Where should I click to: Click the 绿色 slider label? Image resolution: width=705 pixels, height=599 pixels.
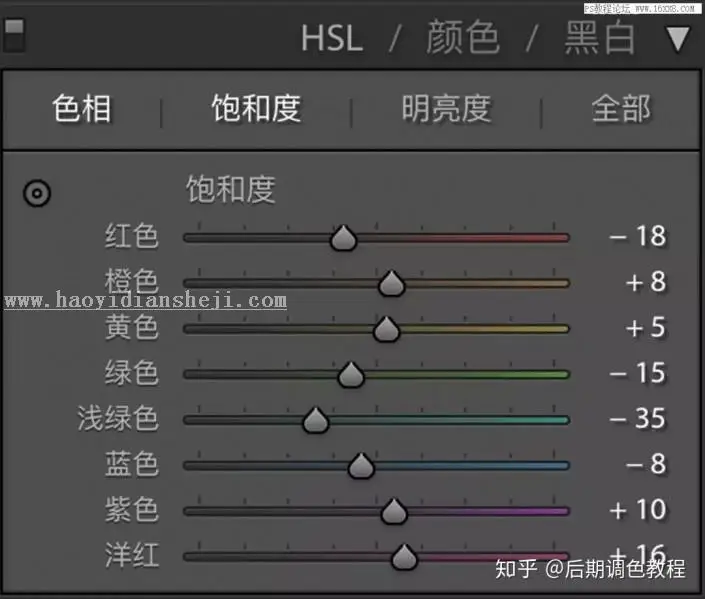point(132,373)
